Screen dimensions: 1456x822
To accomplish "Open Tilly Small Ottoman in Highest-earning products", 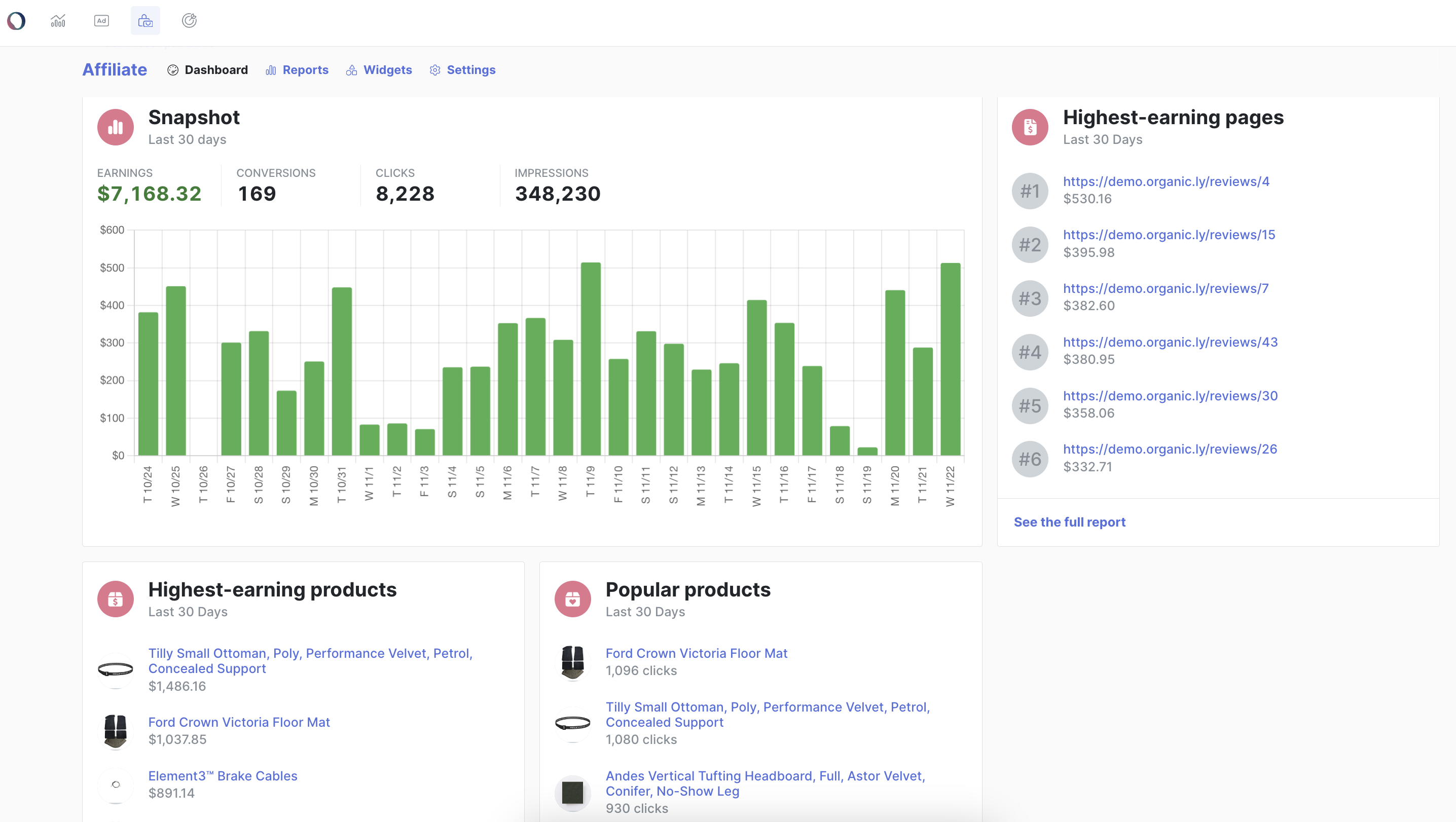I will pos(310,661).
